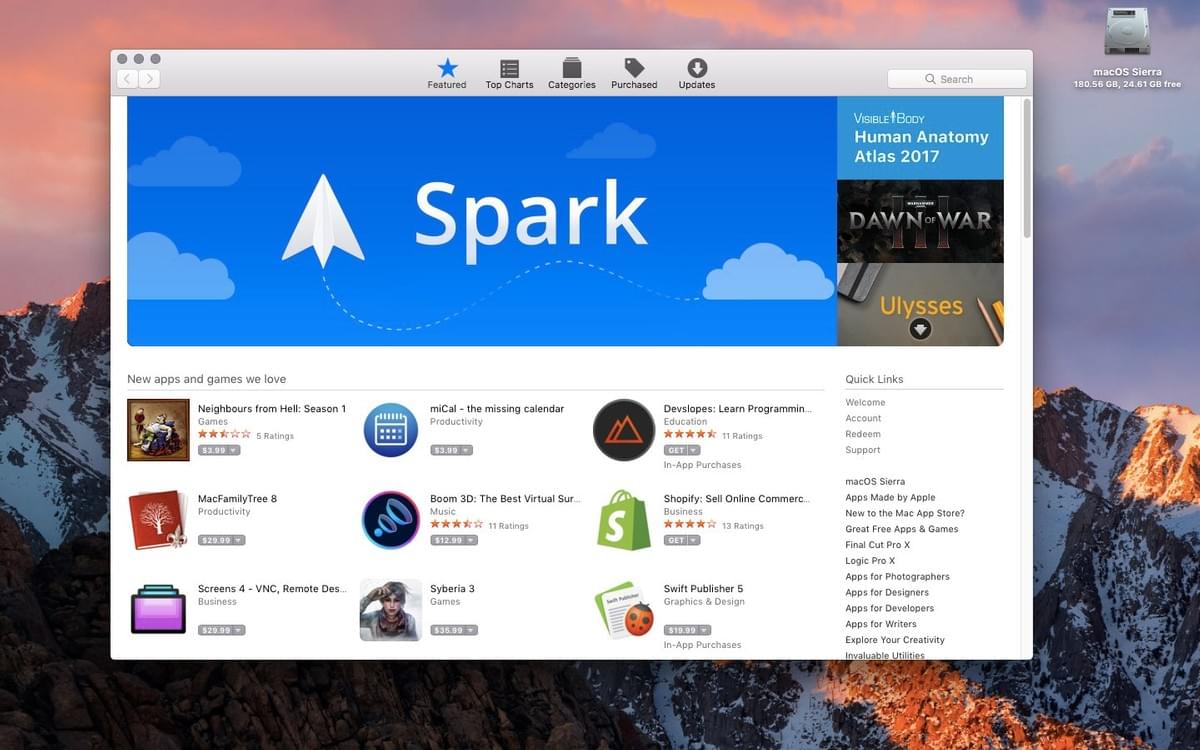Open the Apps Made by Apple link

pyautogui.click(x=890, y=497)
